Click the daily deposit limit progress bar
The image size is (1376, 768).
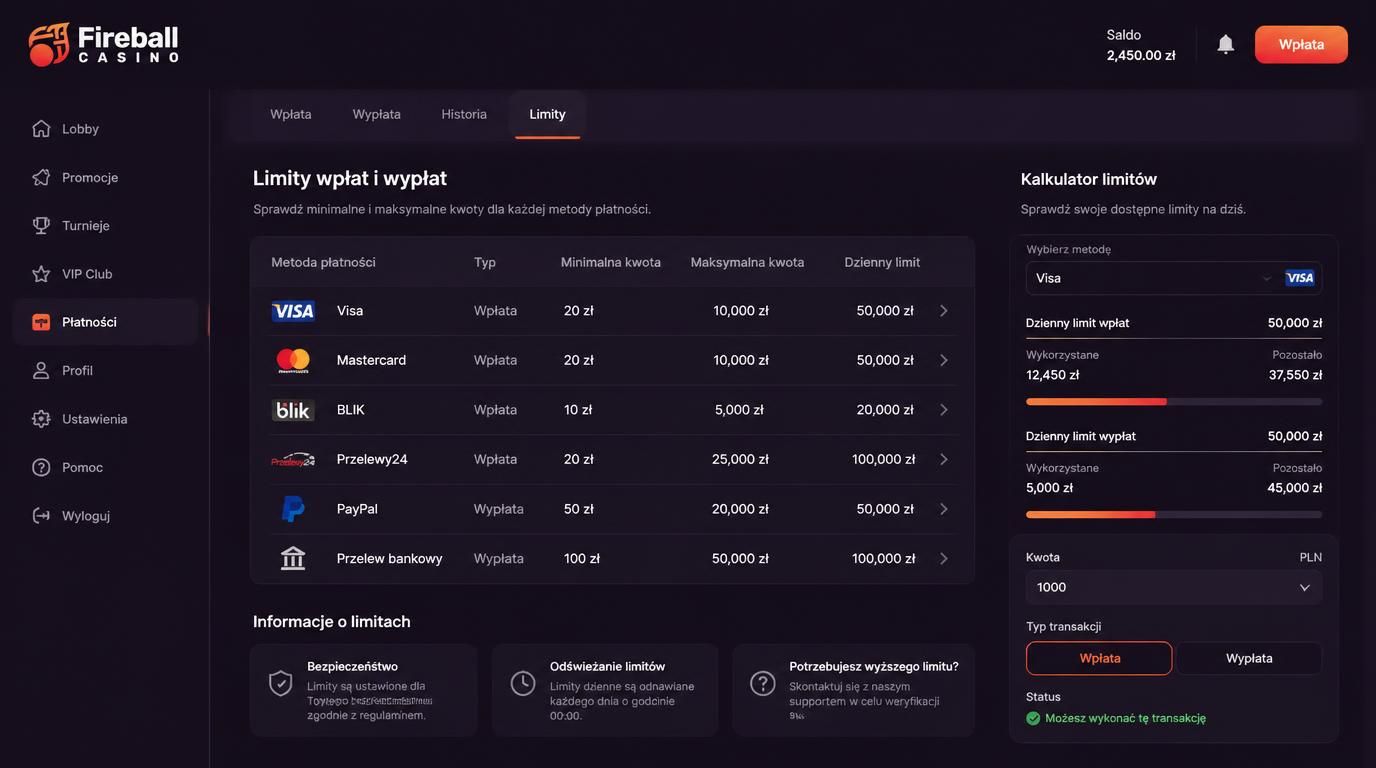pyautogui.click(x=1174, y=402)
